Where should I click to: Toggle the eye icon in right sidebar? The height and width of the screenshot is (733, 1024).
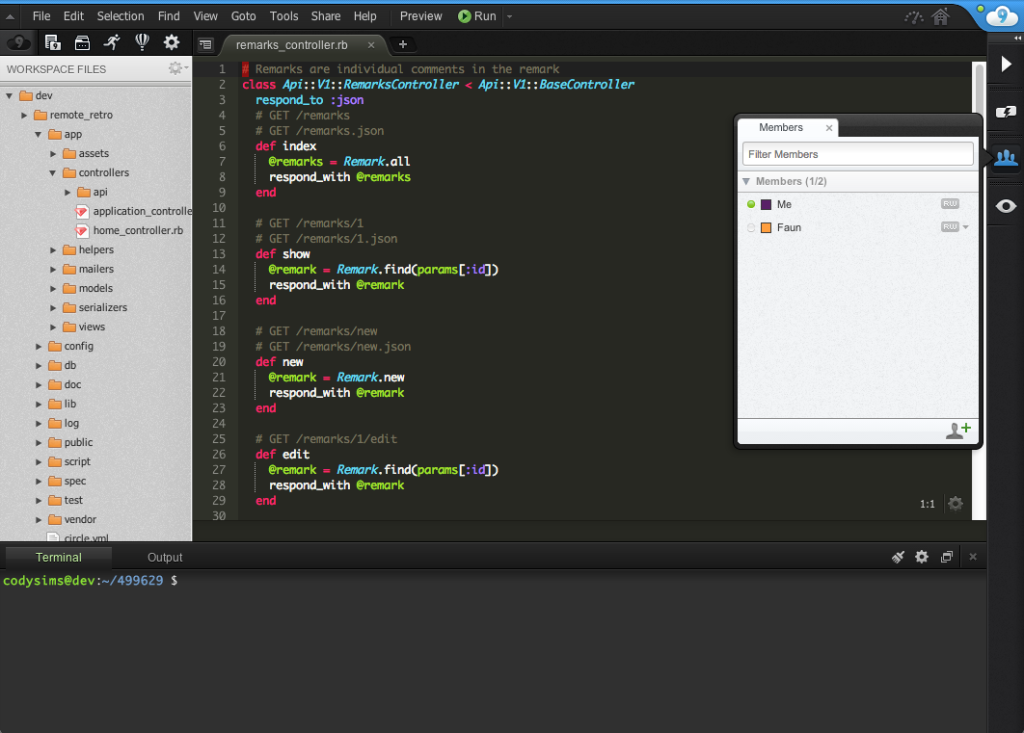pyautogui.click(x=1005, y=206)
